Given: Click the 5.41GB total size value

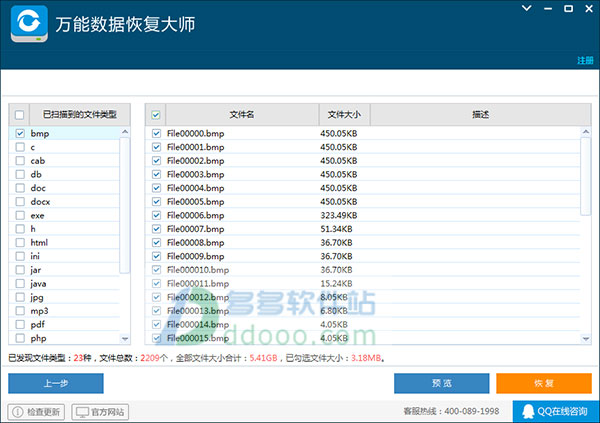Looking at the screenshot, I should (x=263, y=358).
